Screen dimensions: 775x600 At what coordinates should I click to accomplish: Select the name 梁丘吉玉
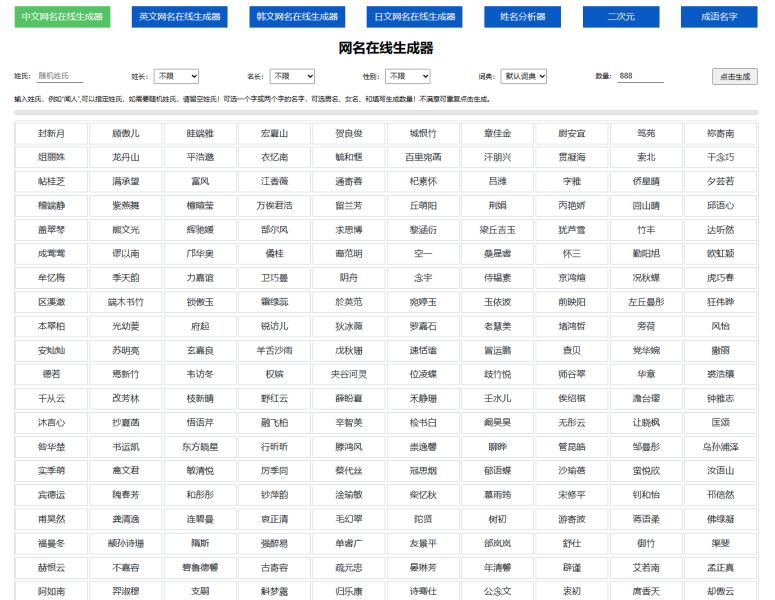click(x=497, y=230)
